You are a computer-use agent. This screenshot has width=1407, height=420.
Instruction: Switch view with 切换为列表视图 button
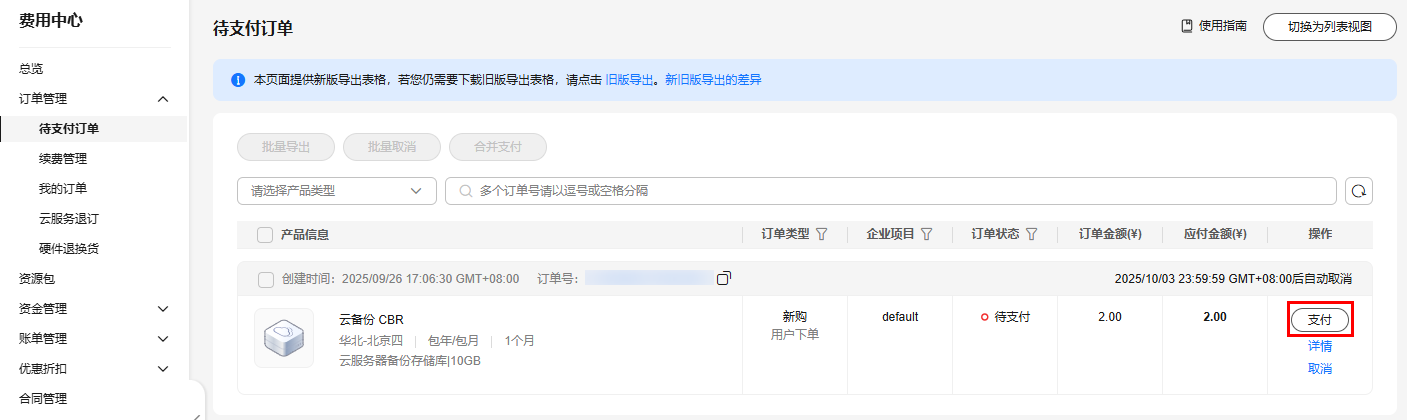(x=1329, y=27)
